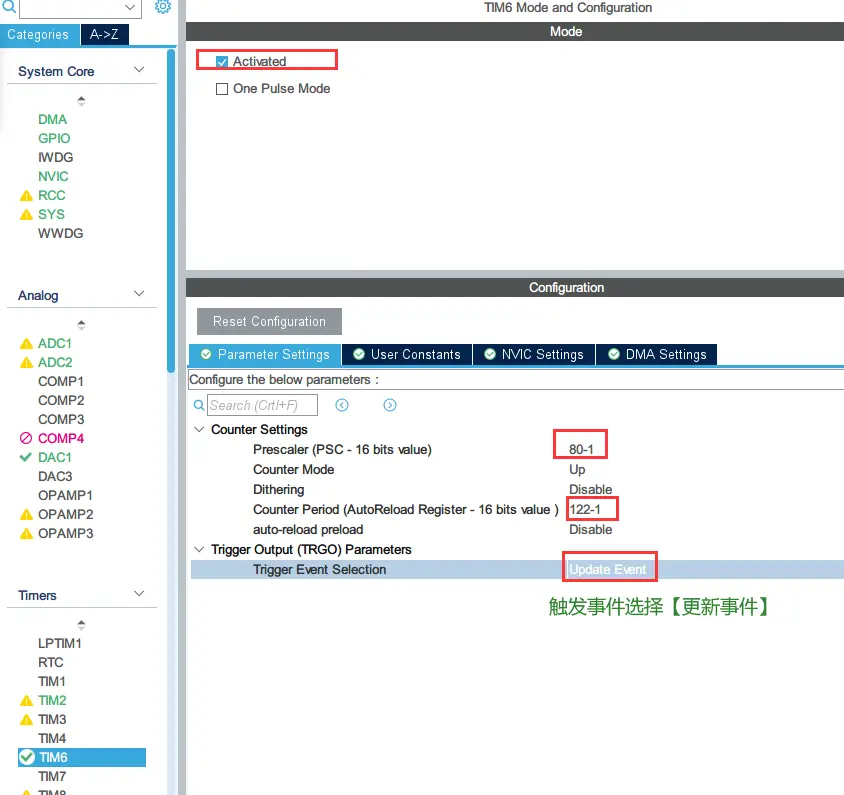Collapse the Counter Settings group
Image resolution: width=844 pixels, height=795 pixels.
198,429
